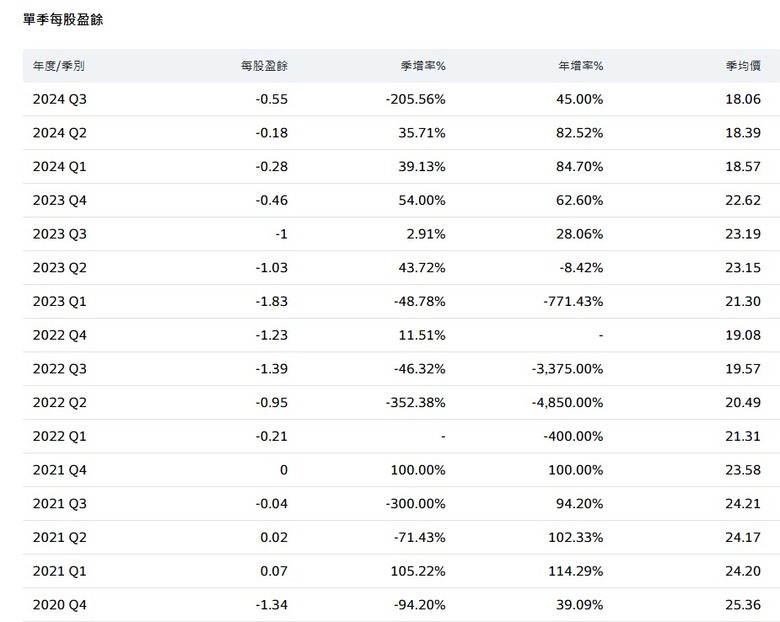Select the 2024 Q3 row label
The image size is (780, 622).
[60, 100]
